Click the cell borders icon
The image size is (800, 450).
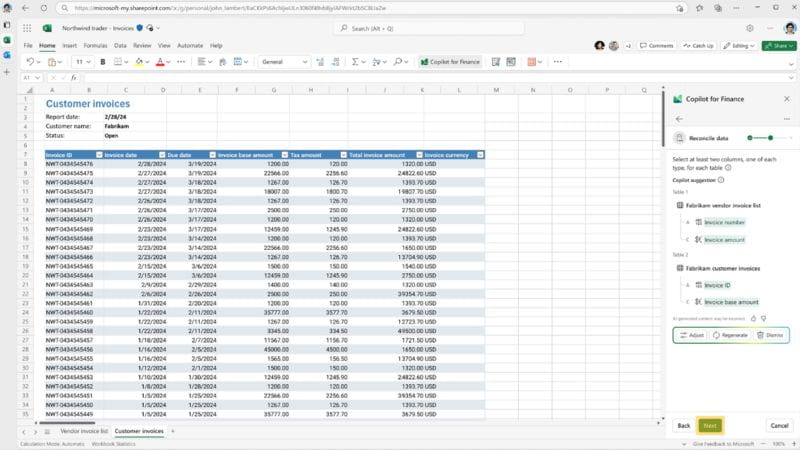click(117, 62)
